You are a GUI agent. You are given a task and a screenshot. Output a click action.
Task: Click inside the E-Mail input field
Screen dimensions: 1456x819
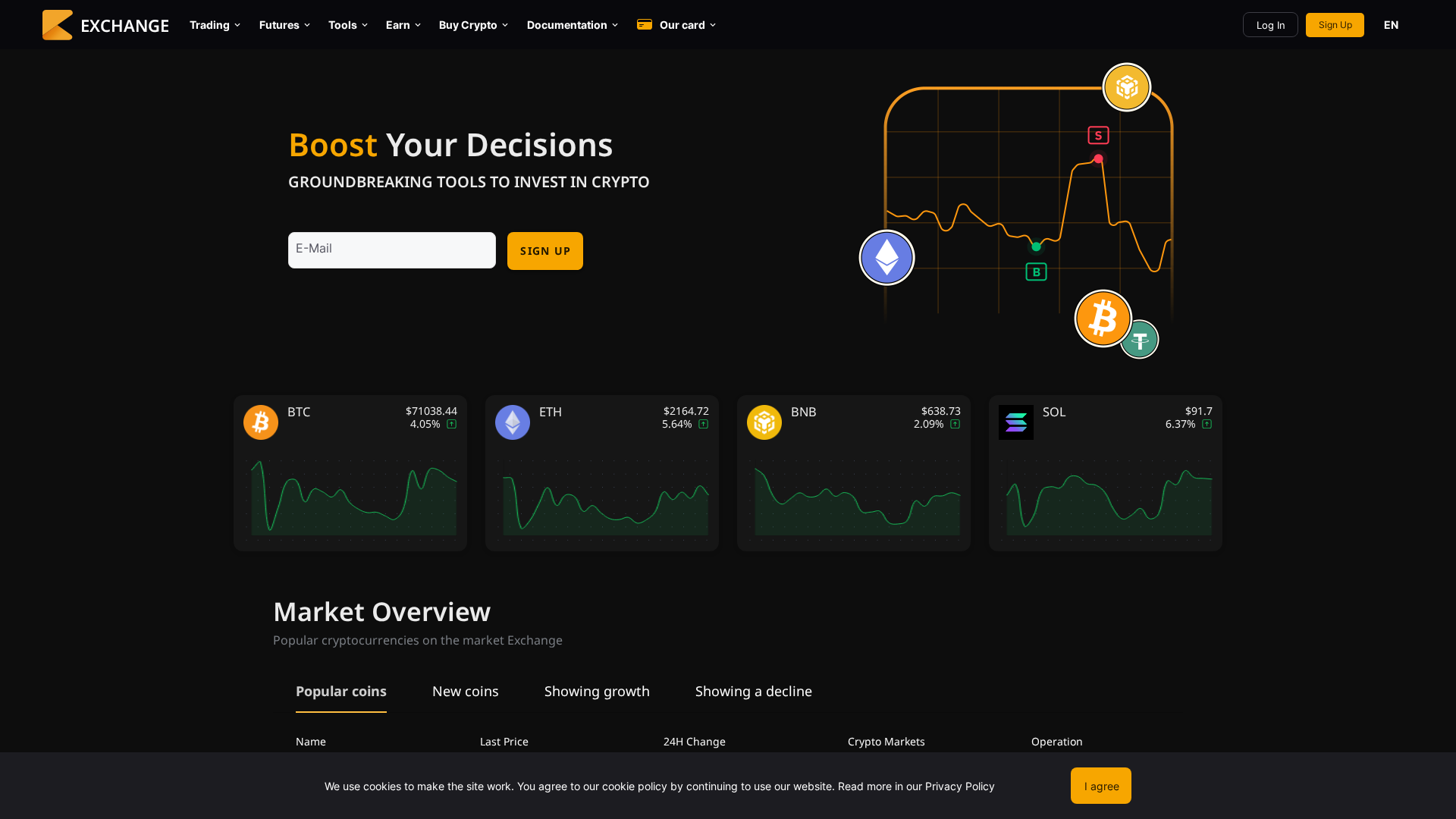click(391, 249)
